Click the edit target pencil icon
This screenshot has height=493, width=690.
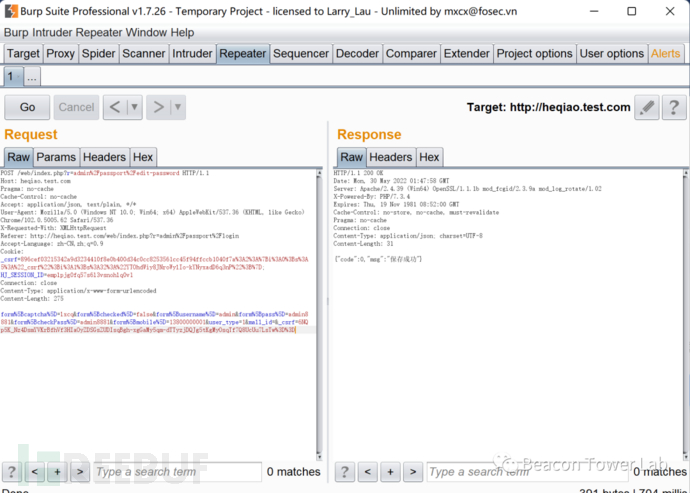(646, 107)
